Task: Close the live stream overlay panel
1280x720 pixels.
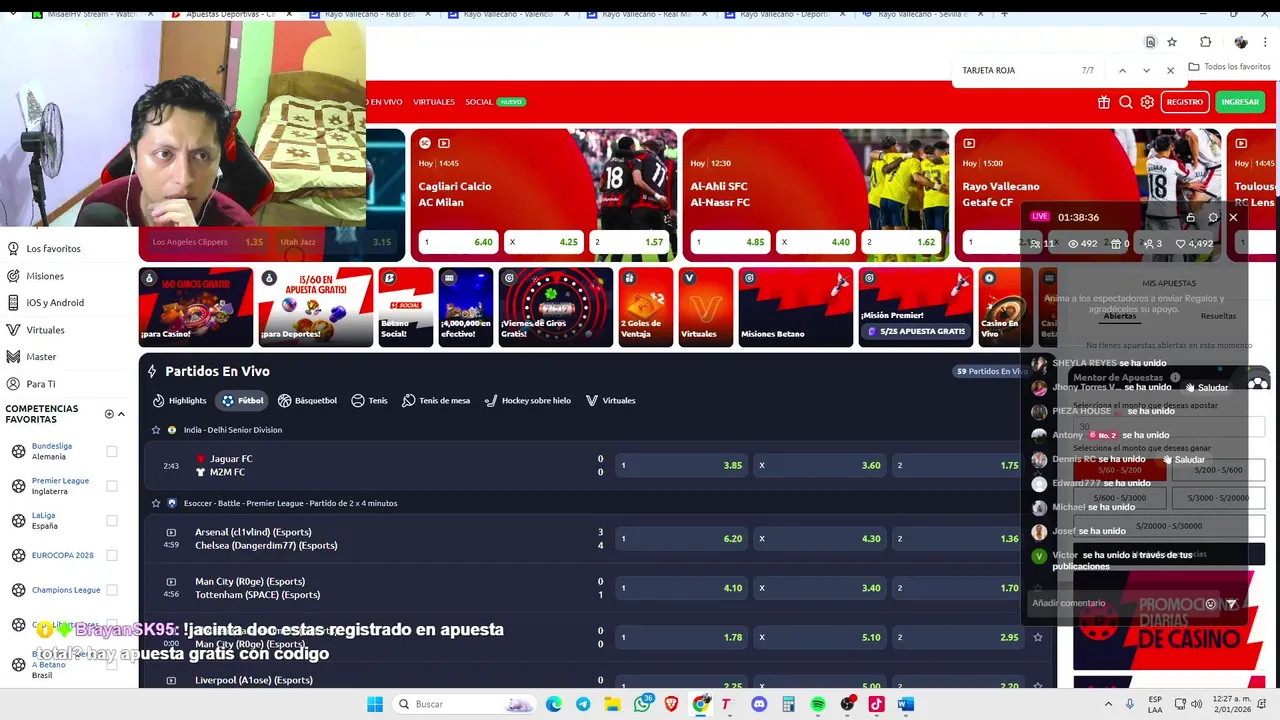Action: (1233, 217)
